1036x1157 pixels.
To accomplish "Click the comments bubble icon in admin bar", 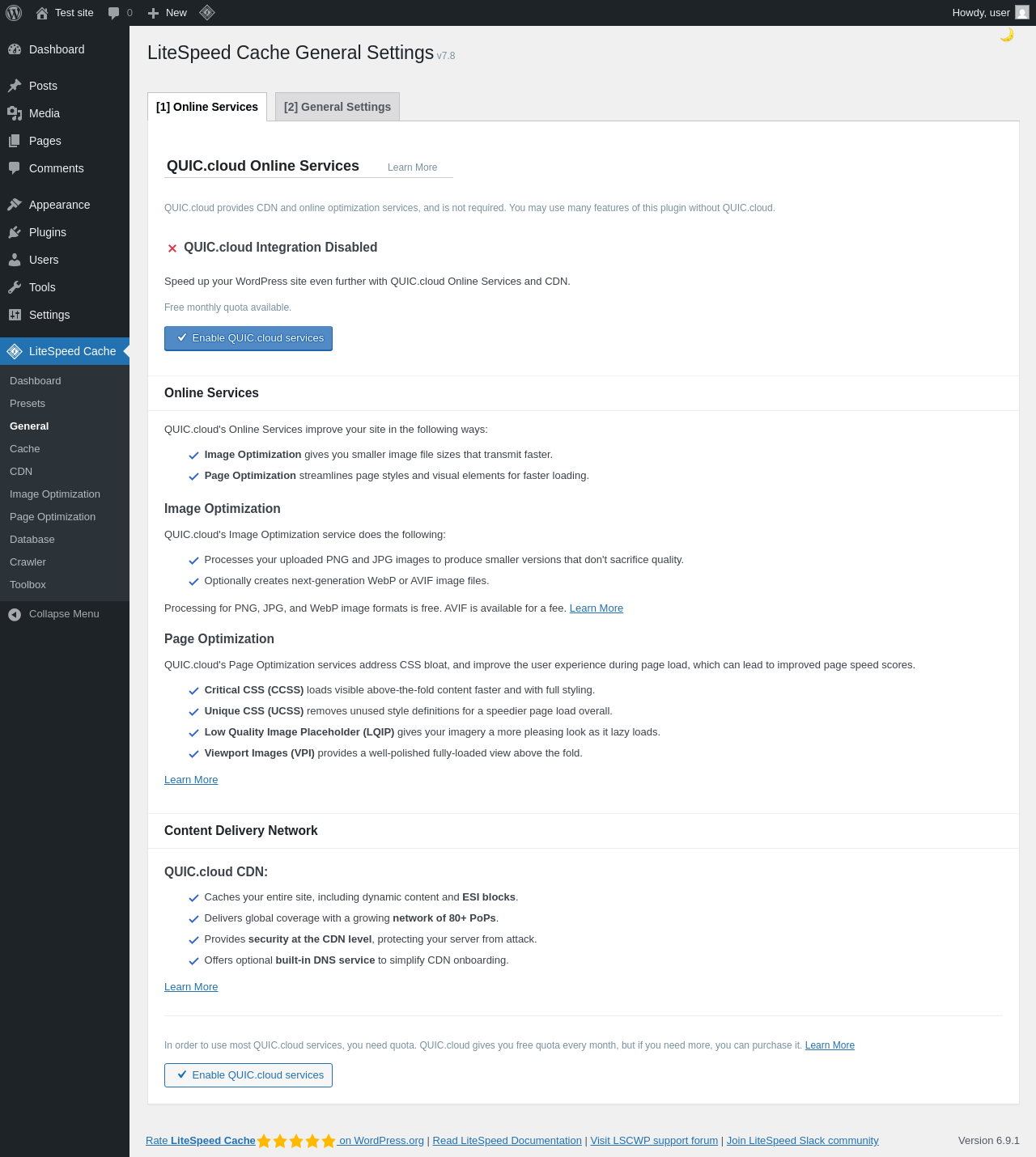I will click(114, 13).
